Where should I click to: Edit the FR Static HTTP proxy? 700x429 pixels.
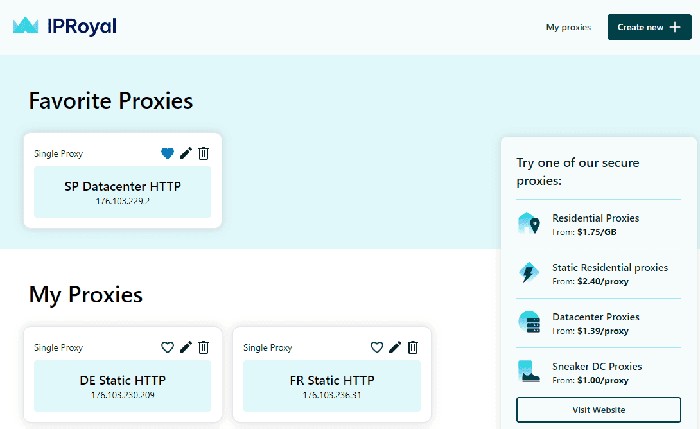(395, 348)
